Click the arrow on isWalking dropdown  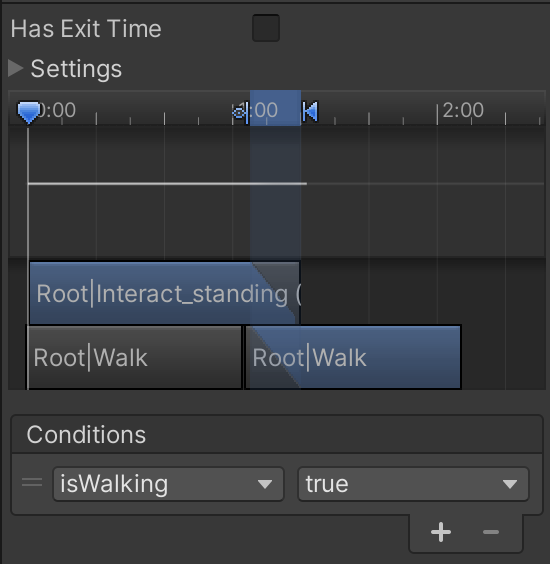tap(265, 484)
